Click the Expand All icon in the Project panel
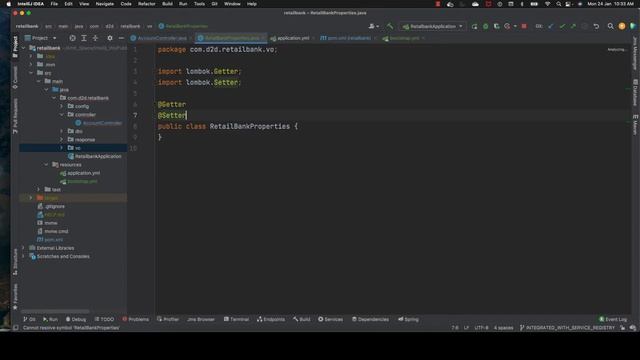The height and width of the screenshot is (360, 640). pos(84,38)
